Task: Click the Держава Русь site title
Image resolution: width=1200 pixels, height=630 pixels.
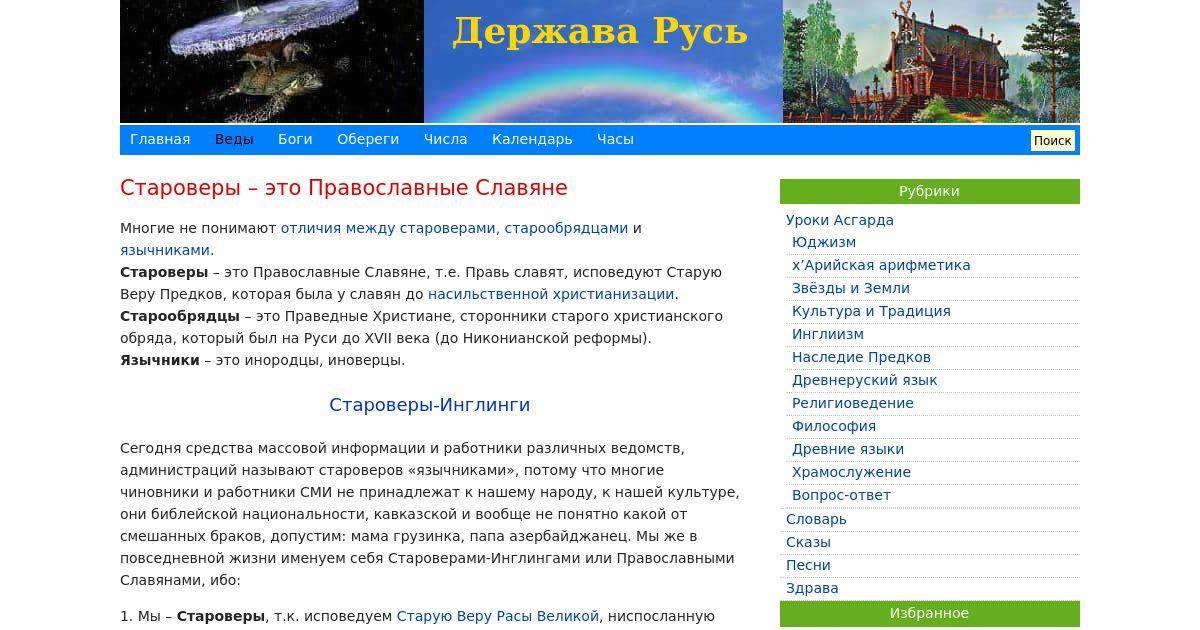Action: point(600,31)
